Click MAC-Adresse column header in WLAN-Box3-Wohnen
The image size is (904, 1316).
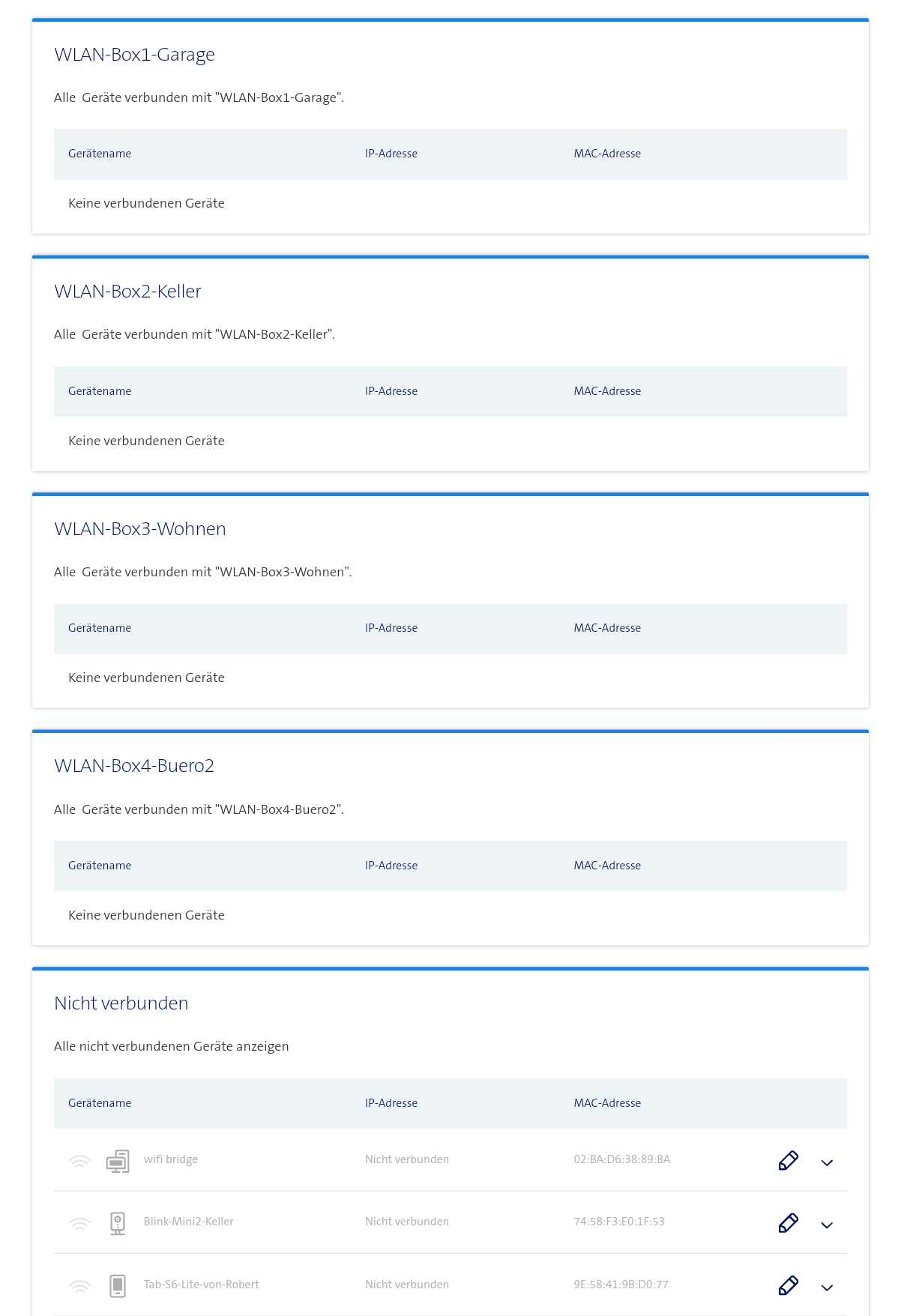607,628
